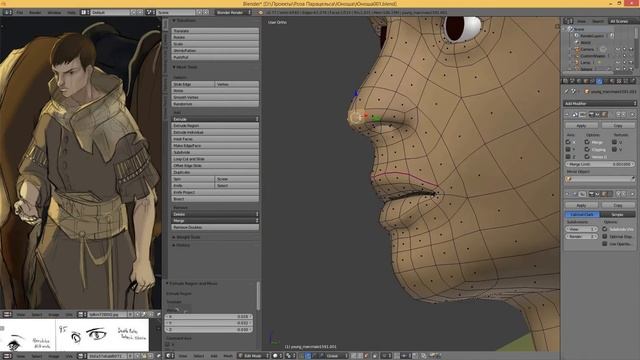Click the Mirror Object field cube icon
This screenshot has width=640, height=360.
tap(569, 179)
